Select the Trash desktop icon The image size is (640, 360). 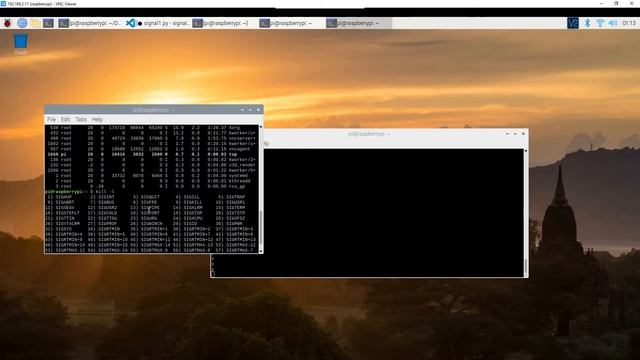click(20, 44)
